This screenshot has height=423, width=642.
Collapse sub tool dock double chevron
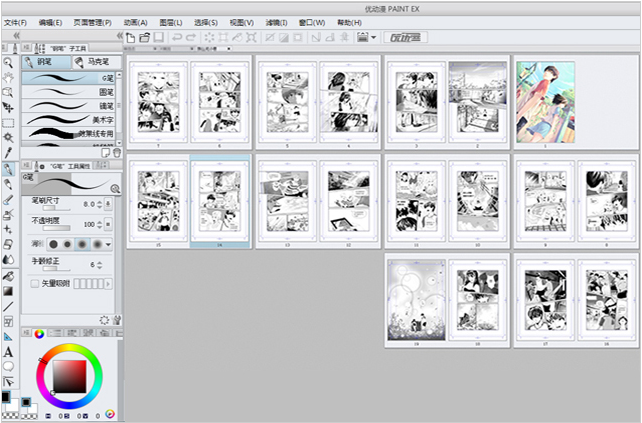120,36
